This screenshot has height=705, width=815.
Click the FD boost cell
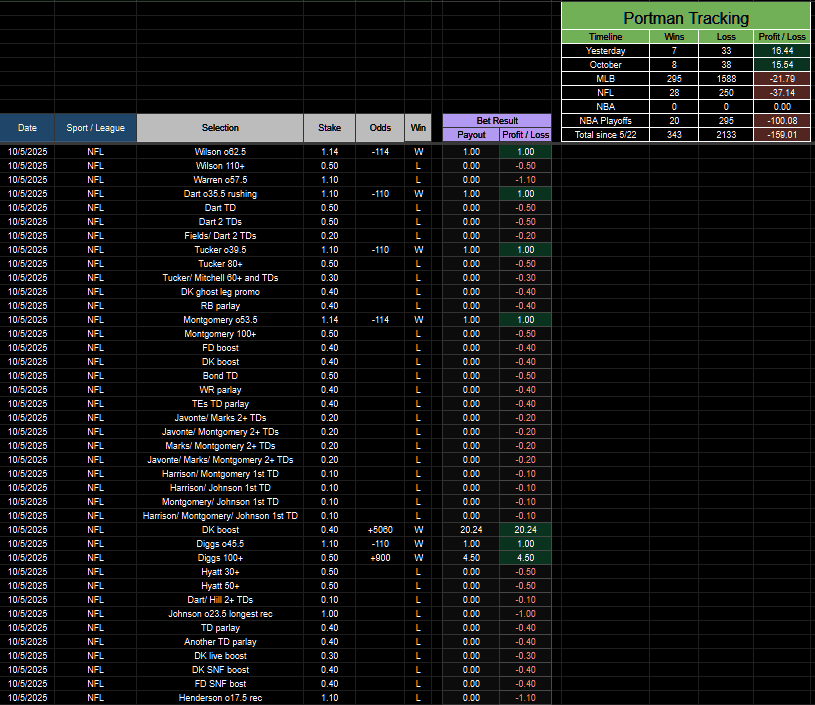click(x=220, y=348)
